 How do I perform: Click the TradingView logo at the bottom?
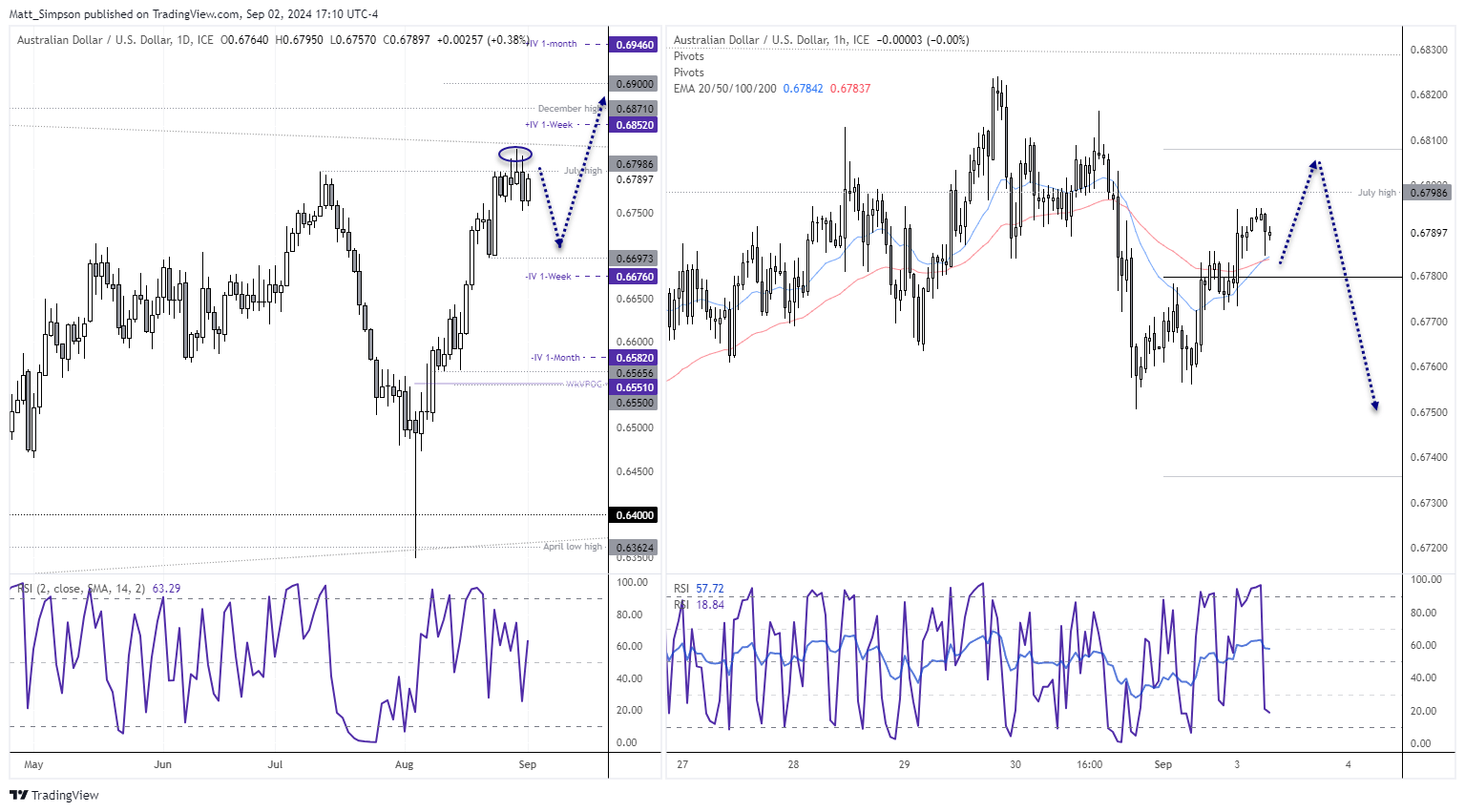(54, 795)
